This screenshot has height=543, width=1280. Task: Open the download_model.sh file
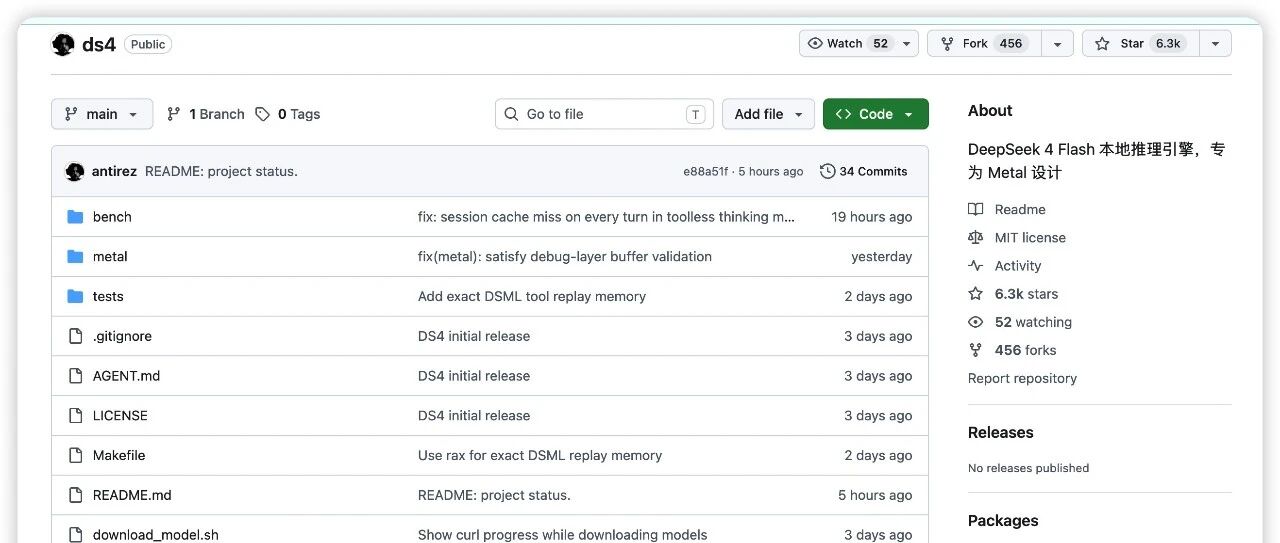coord(156,535)
